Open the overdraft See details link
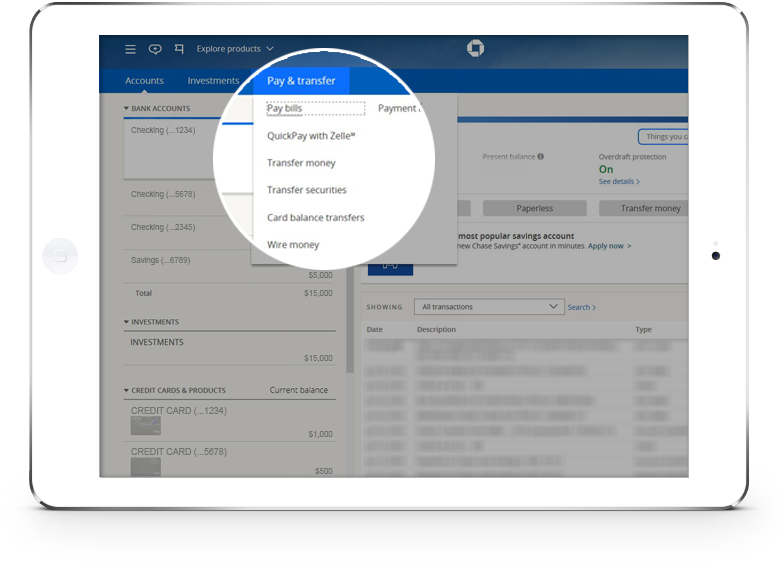Image resolution: width=782 pixels, height=570 pixels. [619, 182]
